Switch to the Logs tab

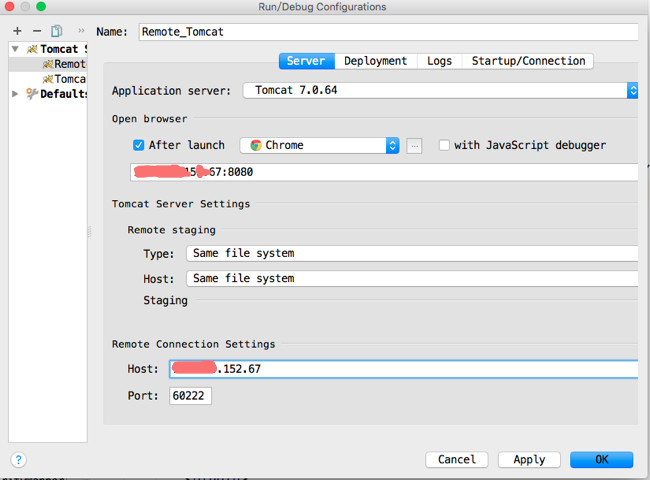(439, 61)
